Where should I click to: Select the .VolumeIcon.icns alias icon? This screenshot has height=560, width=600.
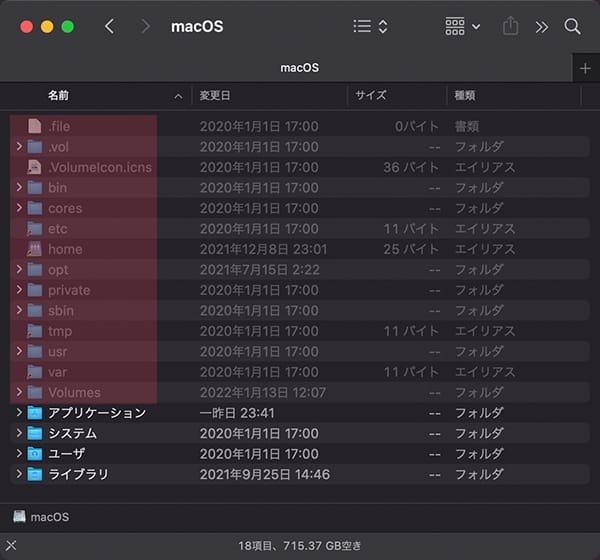pyautogui.click(x=34, y=167)
